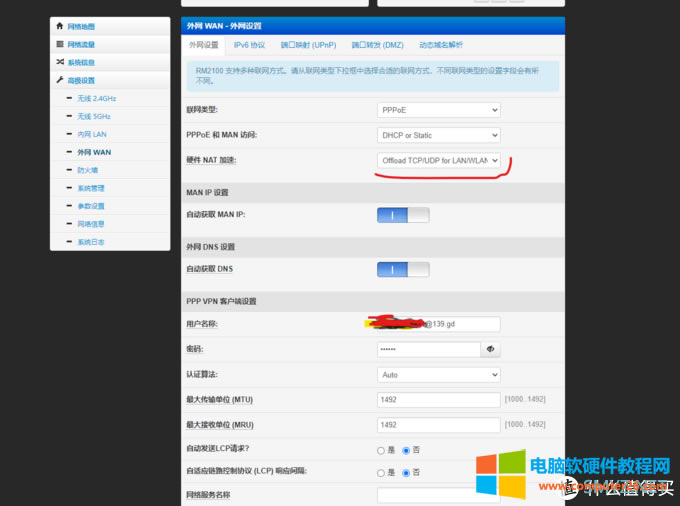Viewport: 680px width, 506px height.
Task: Open 系统日志 in the sidebar
Action: (91, 242)
